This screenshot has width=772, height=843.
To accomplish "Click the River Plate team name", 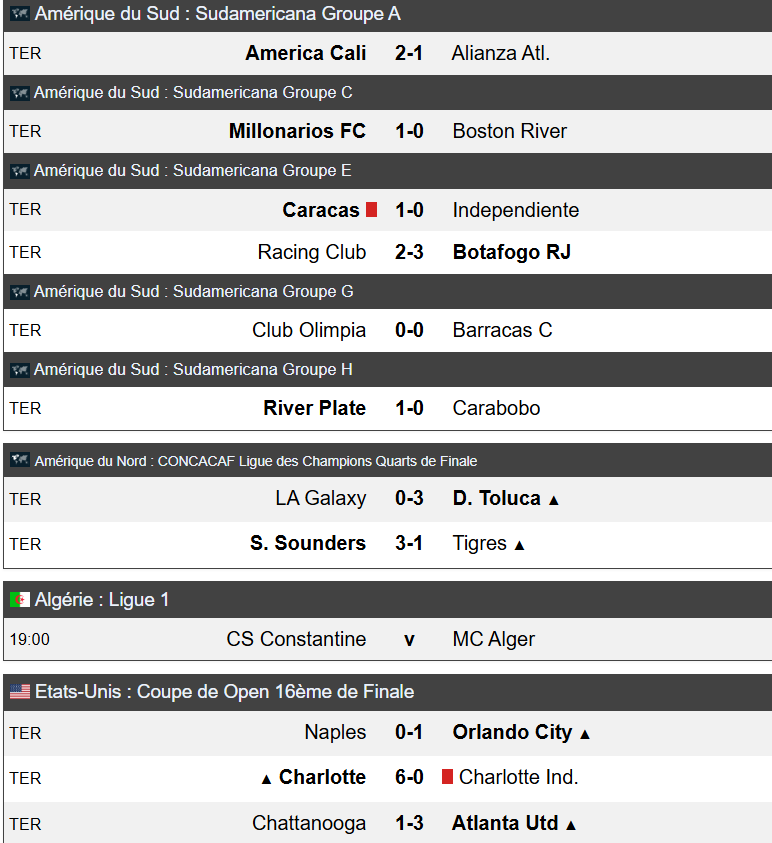I will (x=314, y=408).
